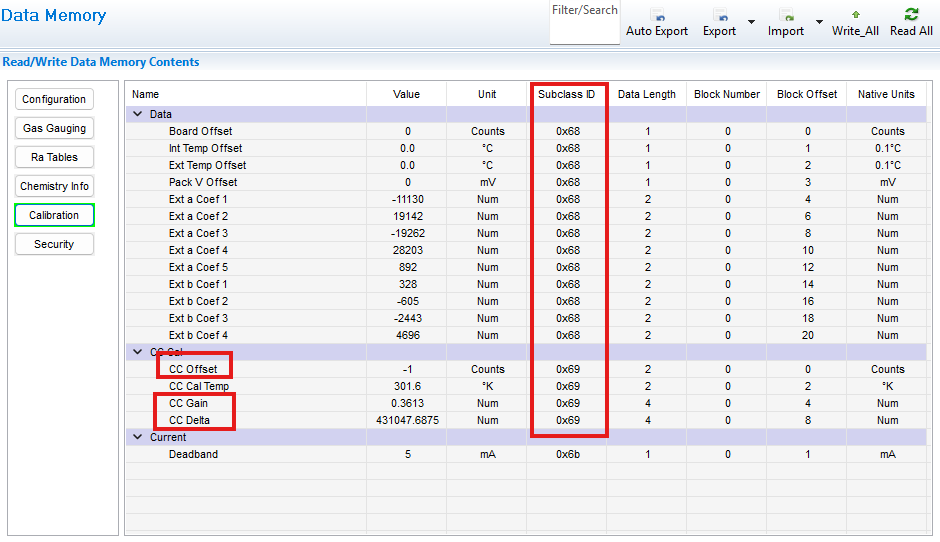Viewport: 940px width, 542px height.
Task: Click the CC Offset subclass ID 0x69
Action: 568,369
